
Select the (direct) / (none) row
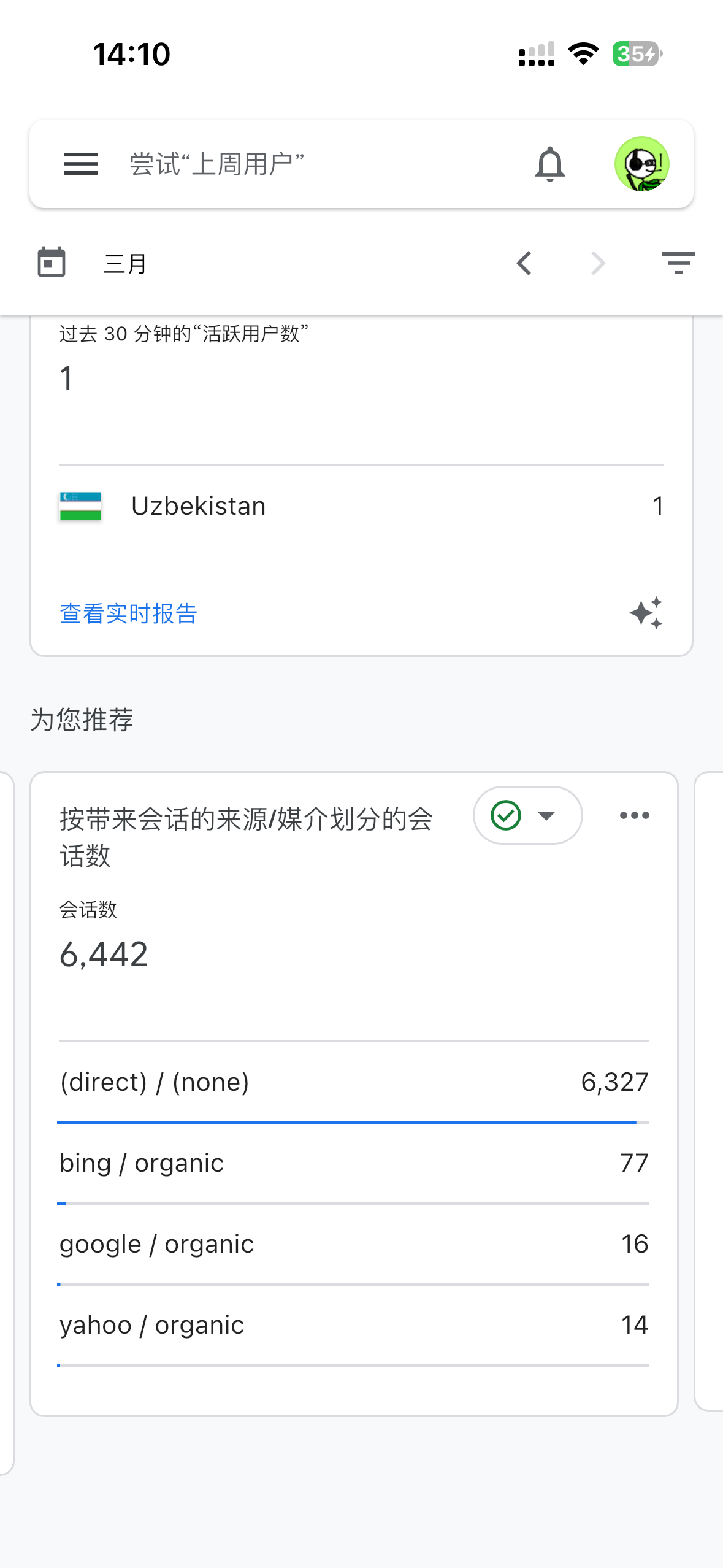pyautogui.click(x=354, y=1082)
